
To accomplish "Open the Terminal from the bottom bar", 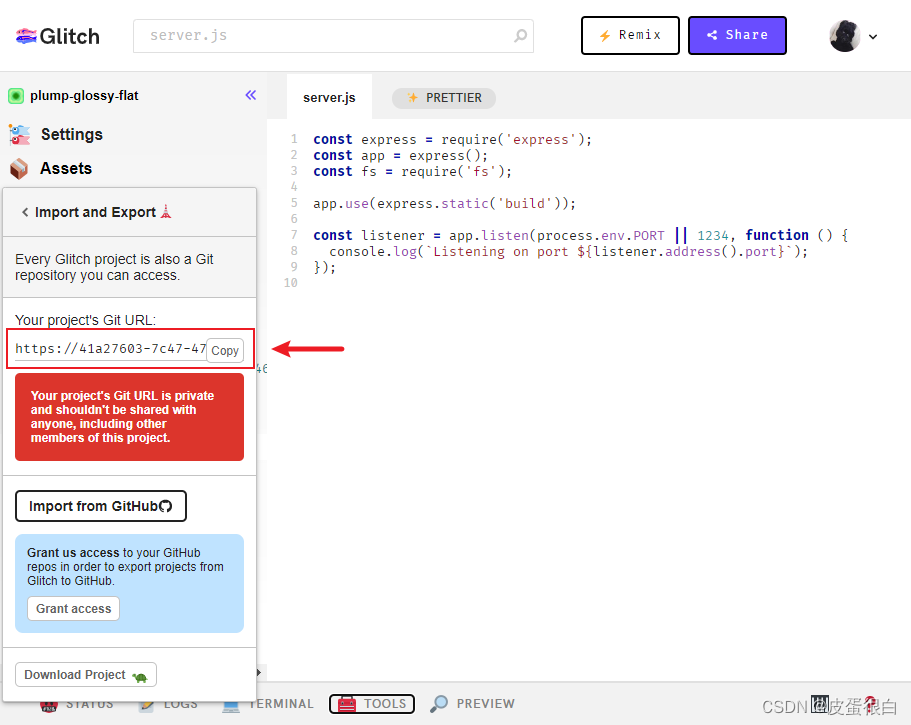I will click(268, 704).
